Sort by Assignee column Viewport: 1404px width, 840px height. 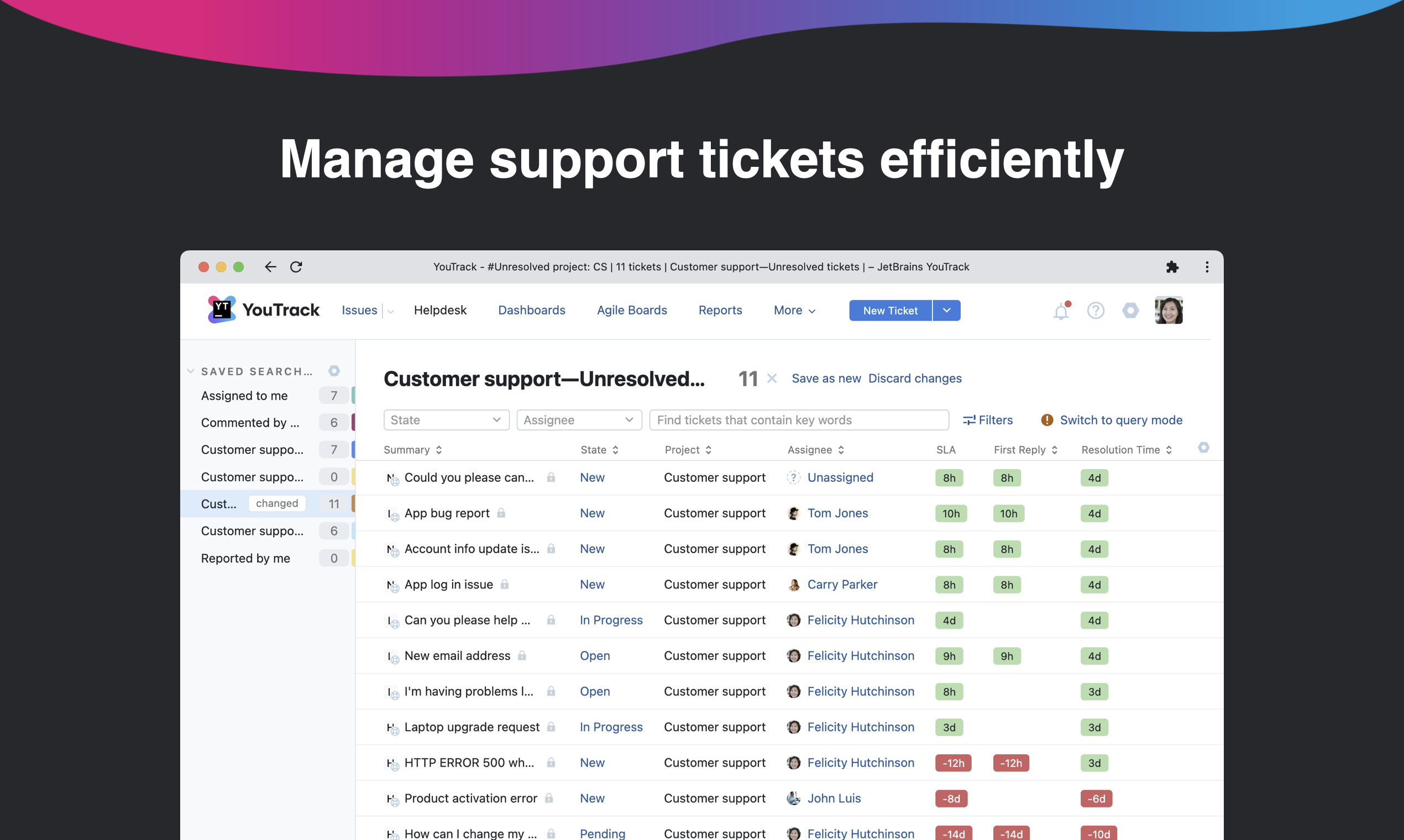(x=816, y=449)
